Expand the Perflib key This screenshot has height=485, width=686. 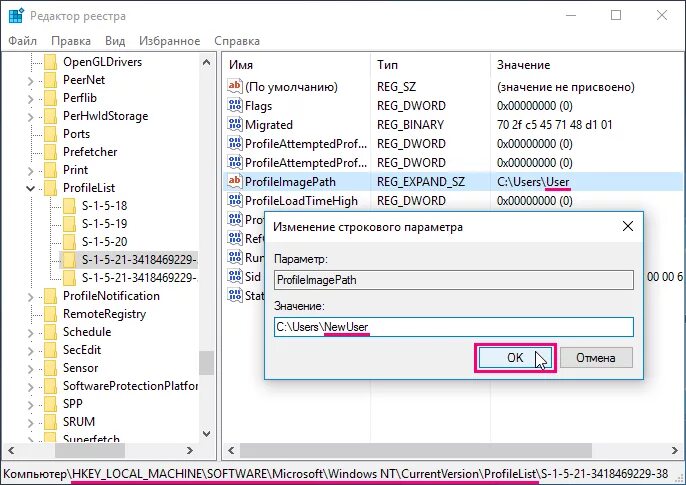[30, 99]
